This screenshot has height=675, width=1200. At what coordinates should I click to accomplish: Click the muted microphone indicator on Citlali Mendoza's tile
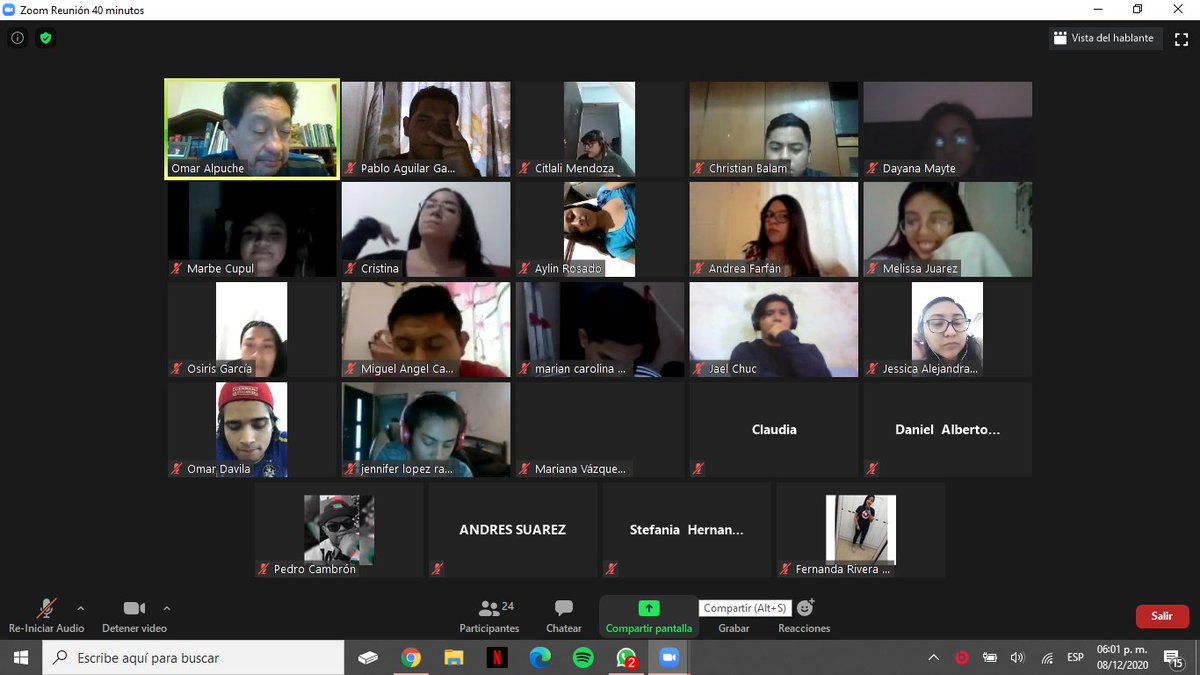coord(523,168)
